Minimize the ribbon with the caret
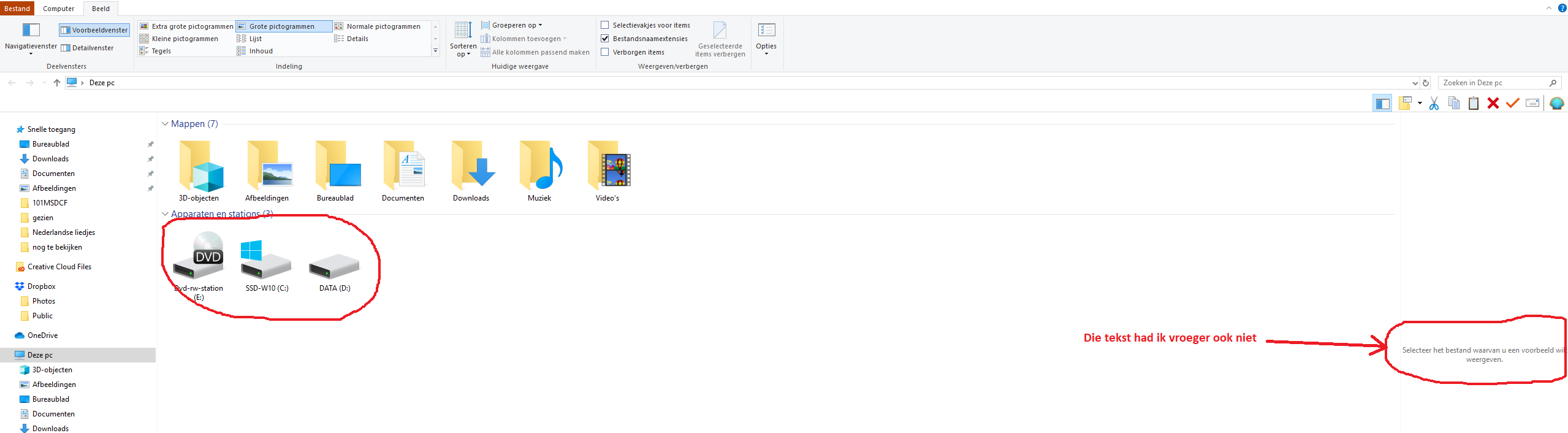 1548,8
